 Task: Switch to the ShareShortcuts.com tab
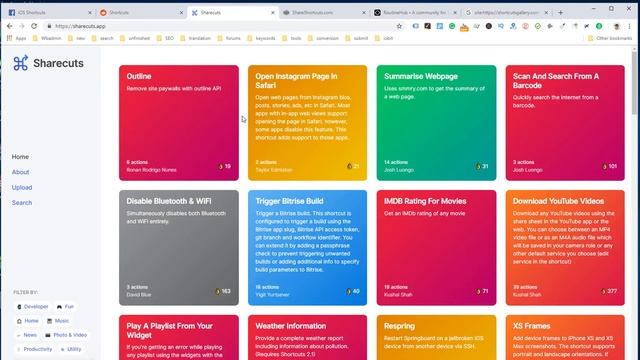coord(323,13)
